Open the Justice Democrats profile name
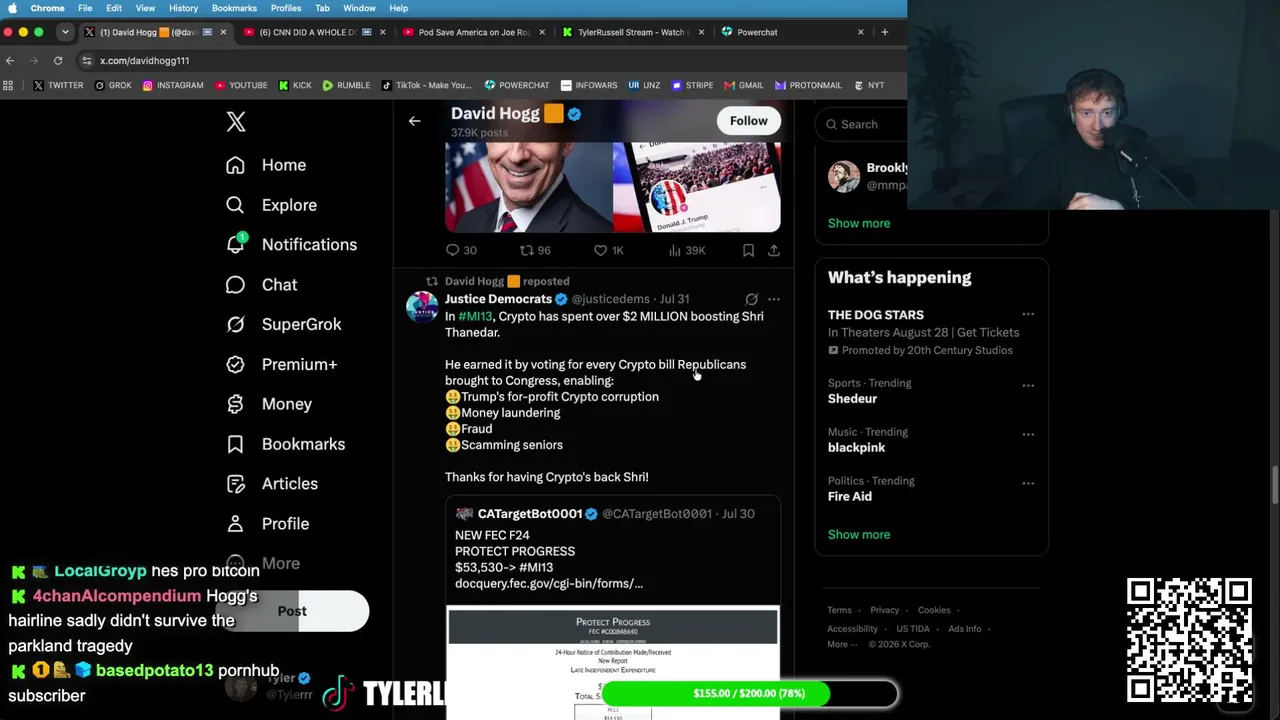The width and height of the screenshot is (1280, 720). pyautogui.click(x=498, y=299)
